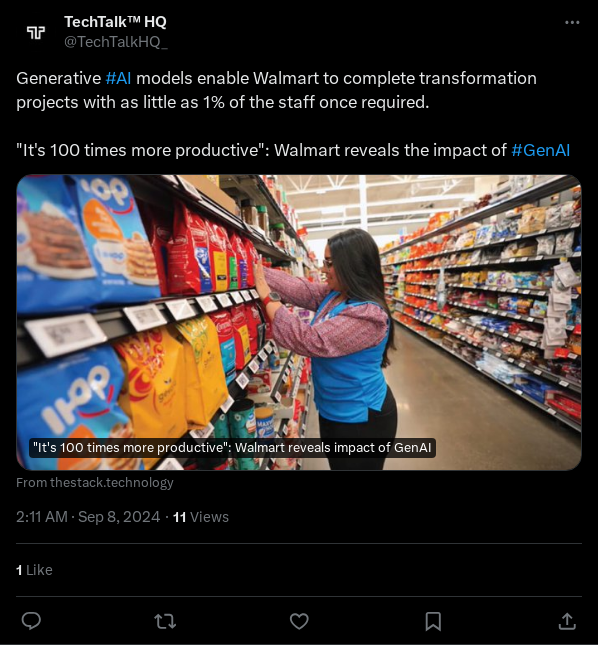This screenshot has height=645, width=598.
Task: View the 11 Views analytics
Action: [201, 517]
